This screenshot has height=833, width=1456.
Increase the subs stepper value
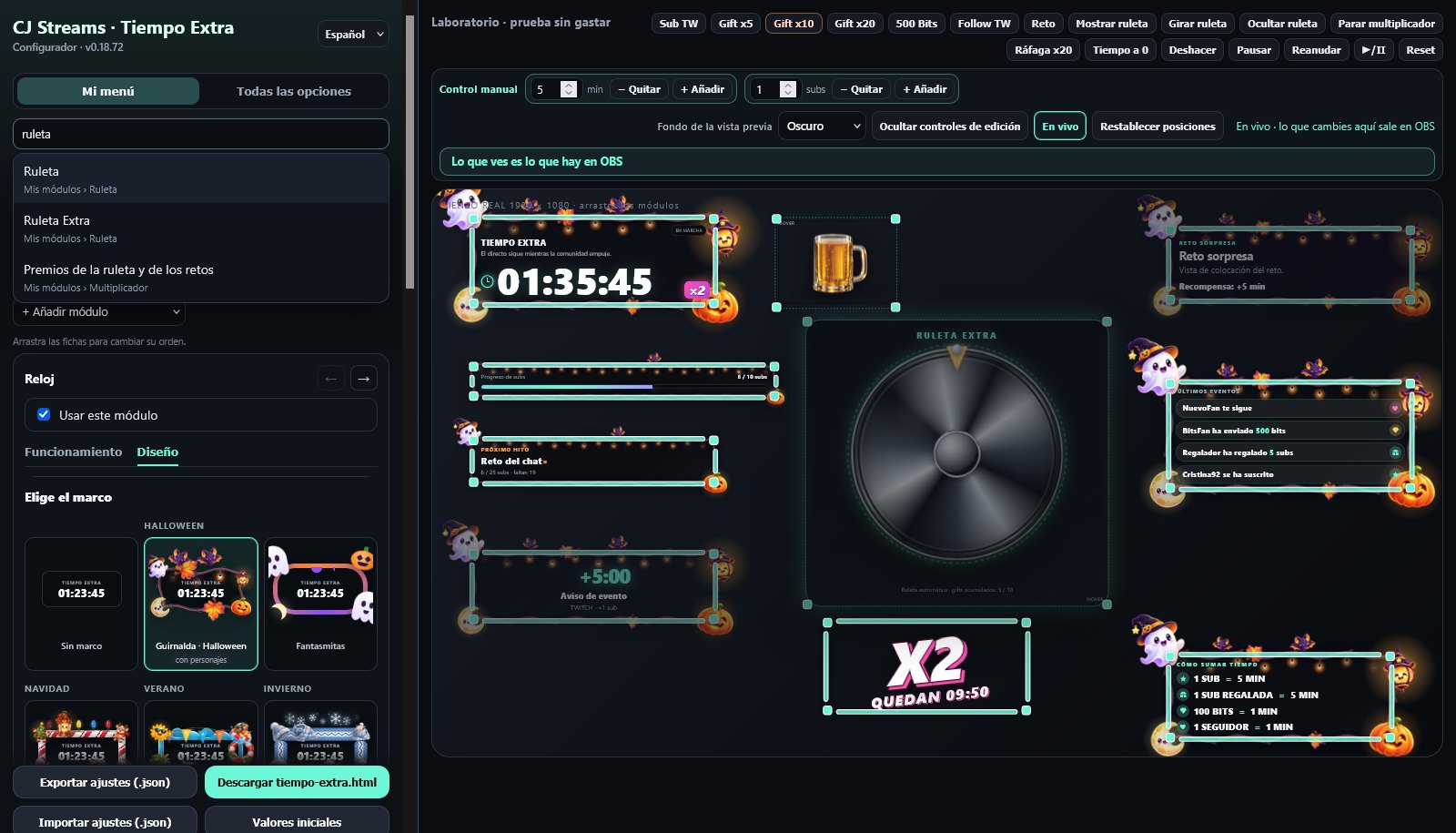pos(788,86)
